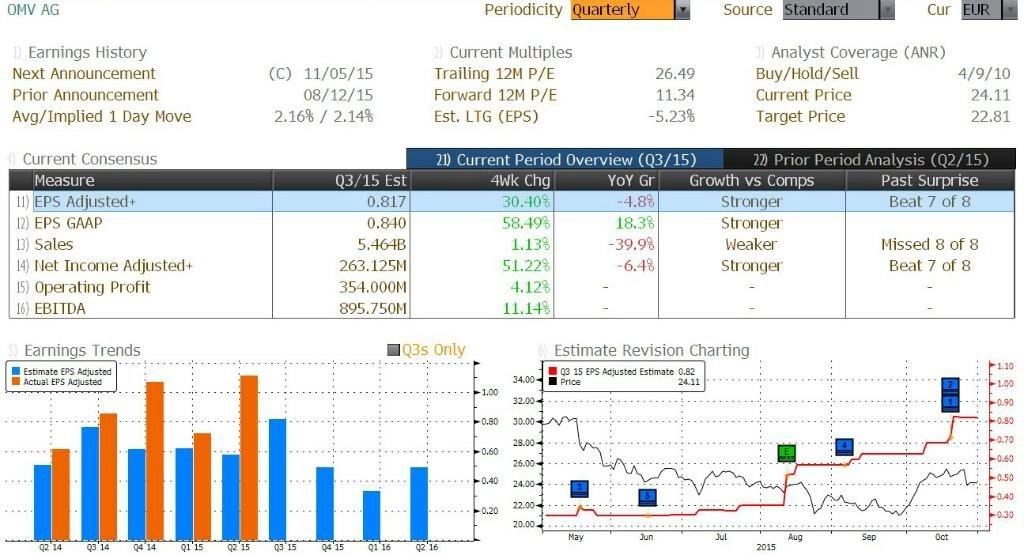Click Prior Announcement date 08/12/15

pyautogui.click(x=338, y=95)
